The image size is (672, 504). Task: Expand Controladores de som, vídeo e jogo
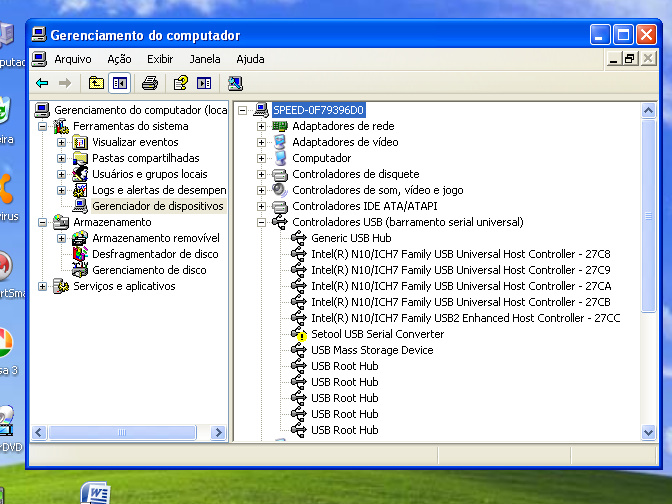coord(261,190)
